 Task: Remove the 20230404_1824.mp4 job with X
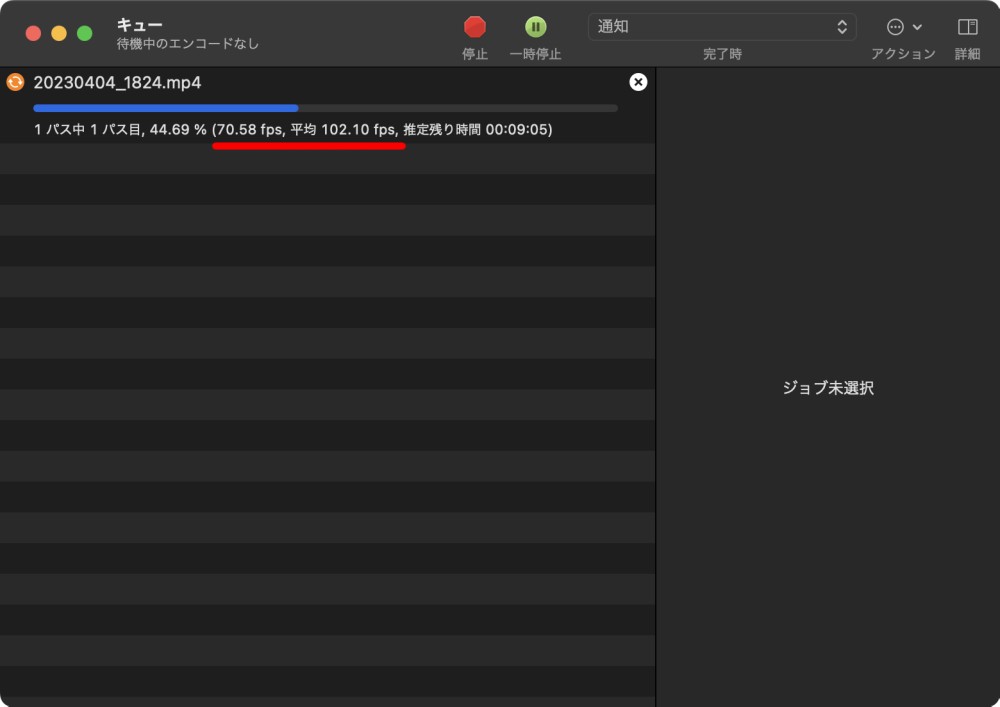638,82
